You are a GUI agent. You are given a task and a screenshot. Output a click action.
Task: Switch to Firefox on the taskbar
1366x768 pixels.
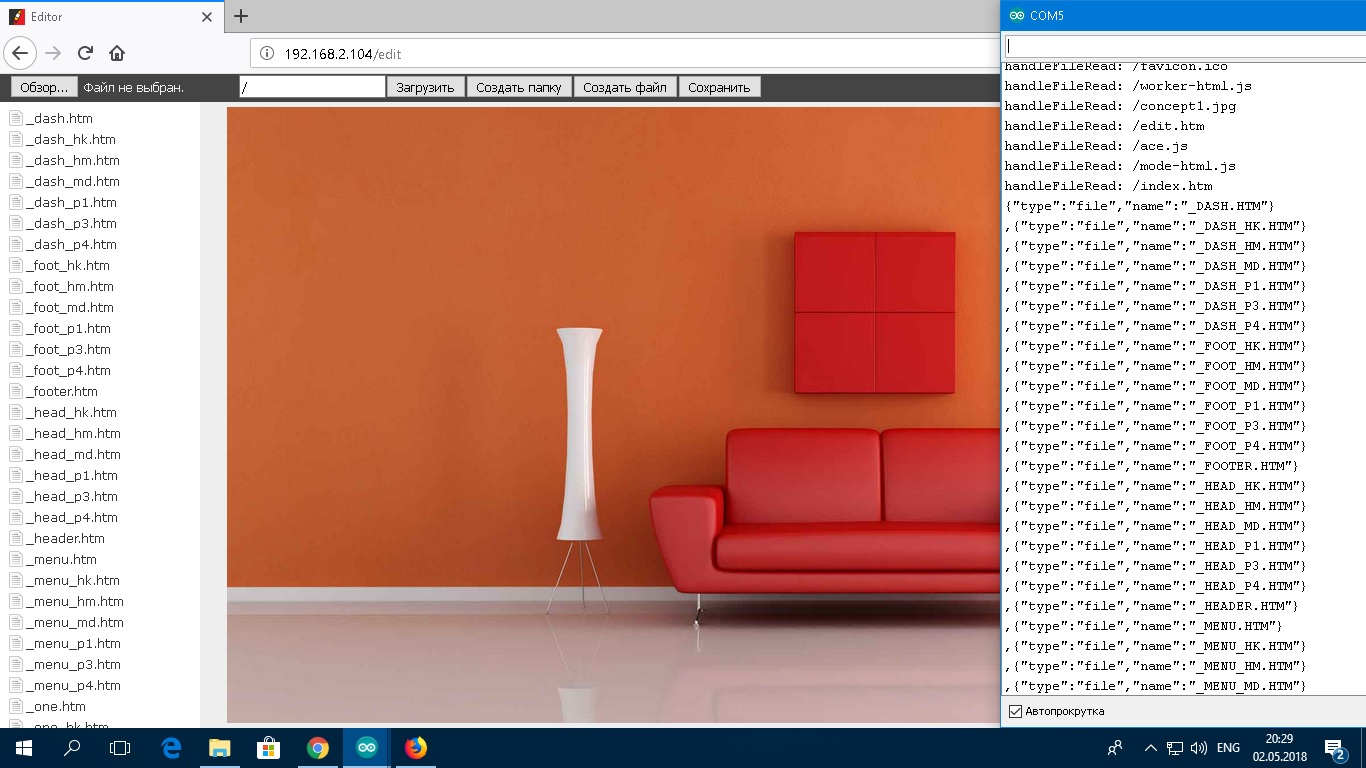[415, 747]
